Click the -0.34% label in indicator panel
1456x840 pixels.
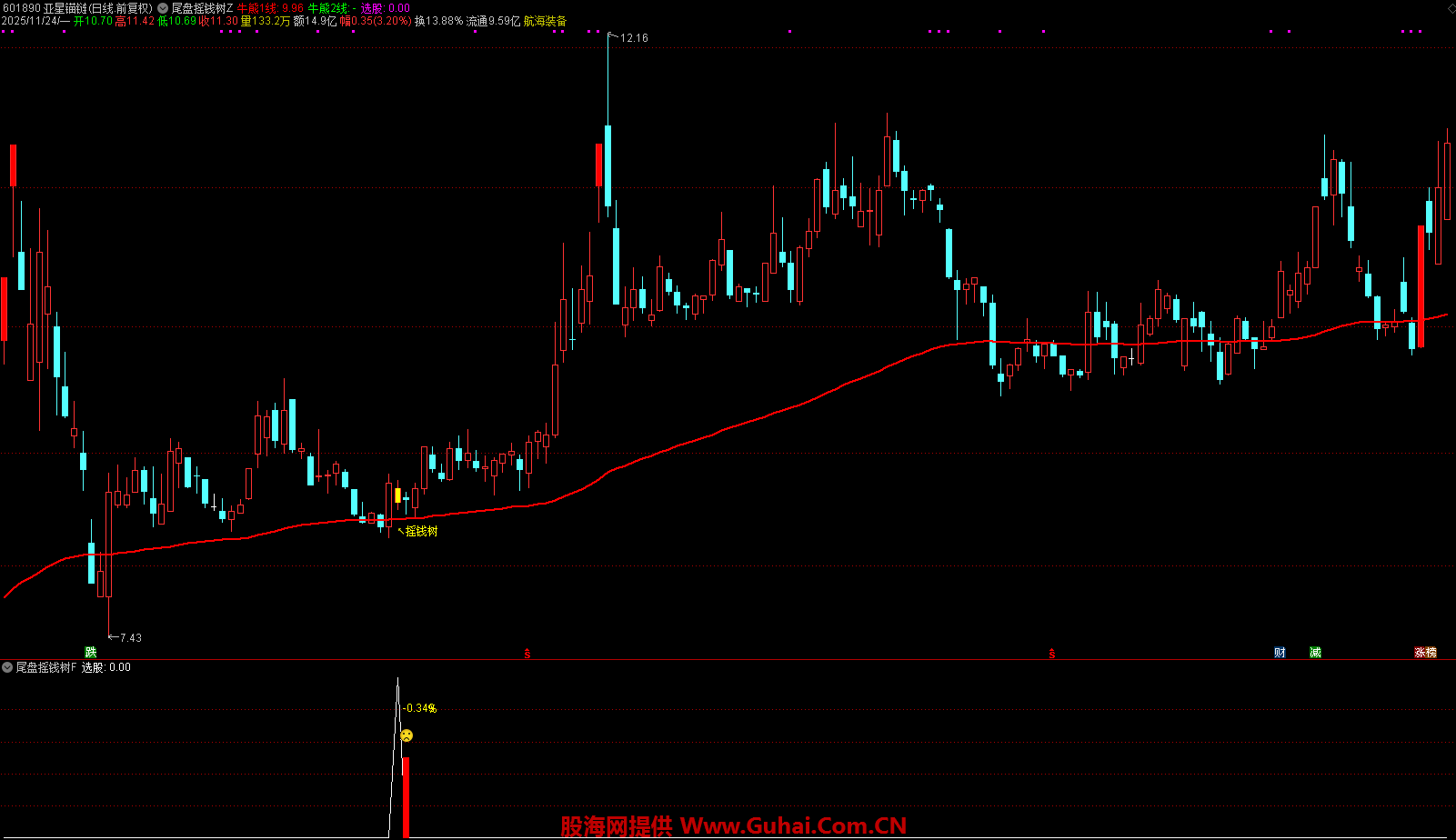click(420, 708)
